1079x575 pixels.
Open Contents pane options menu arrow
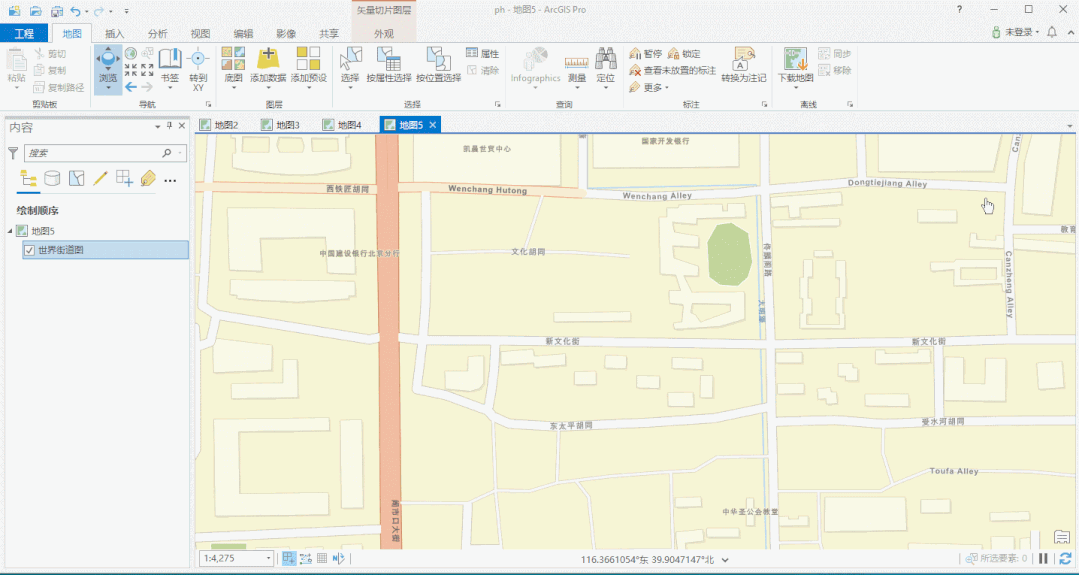[158, 126]
